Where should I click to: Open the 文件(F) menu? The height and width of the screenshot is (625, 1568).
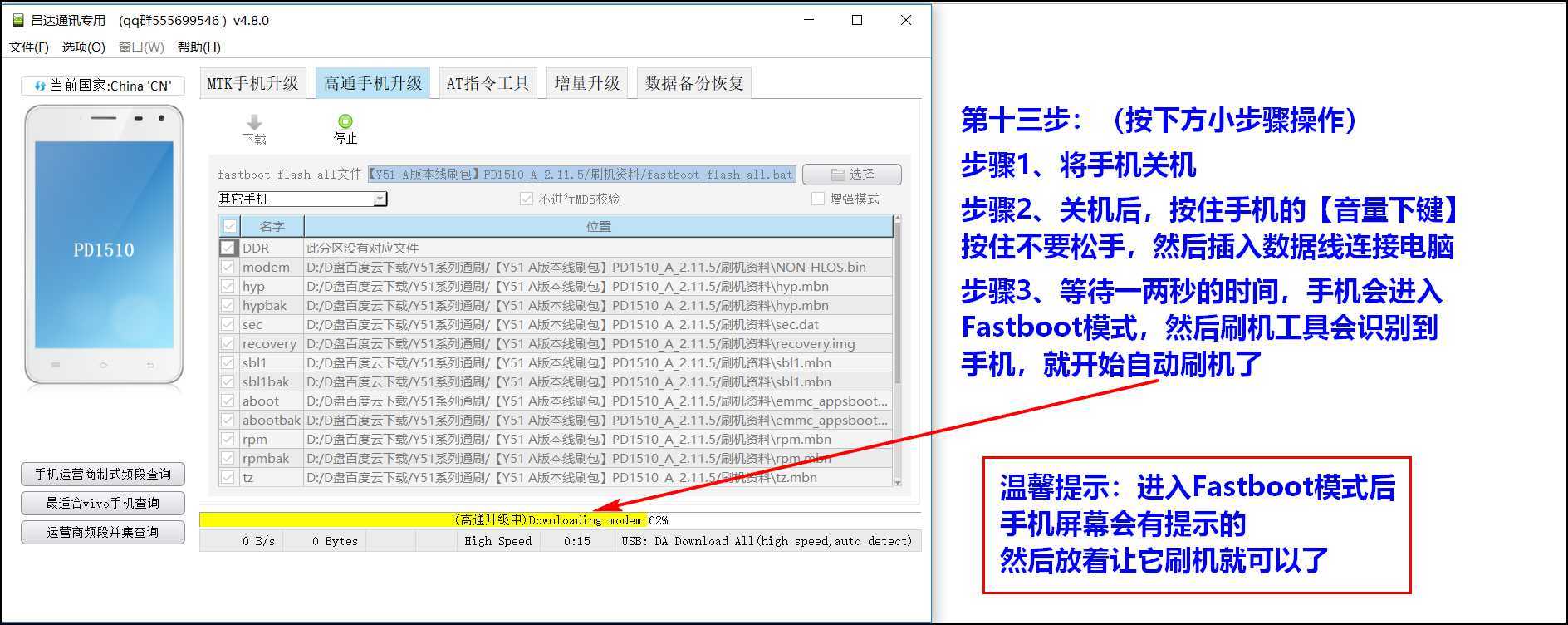[29, 47]
